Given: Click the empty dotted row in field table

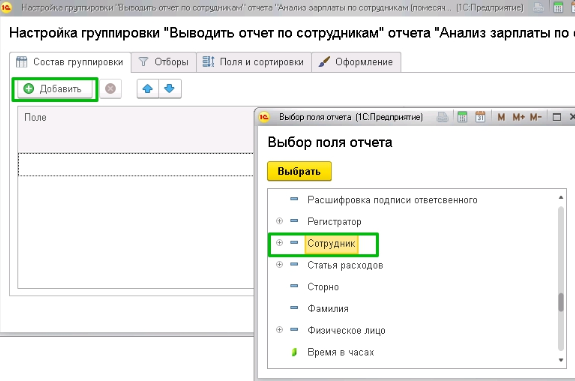Looking at the screenshot, I should [136, 164].
